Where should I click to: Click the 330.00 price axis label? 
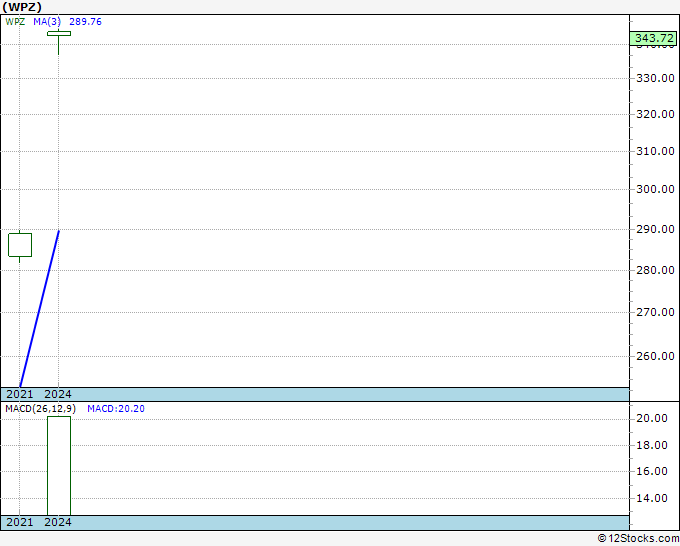(654, 78)
